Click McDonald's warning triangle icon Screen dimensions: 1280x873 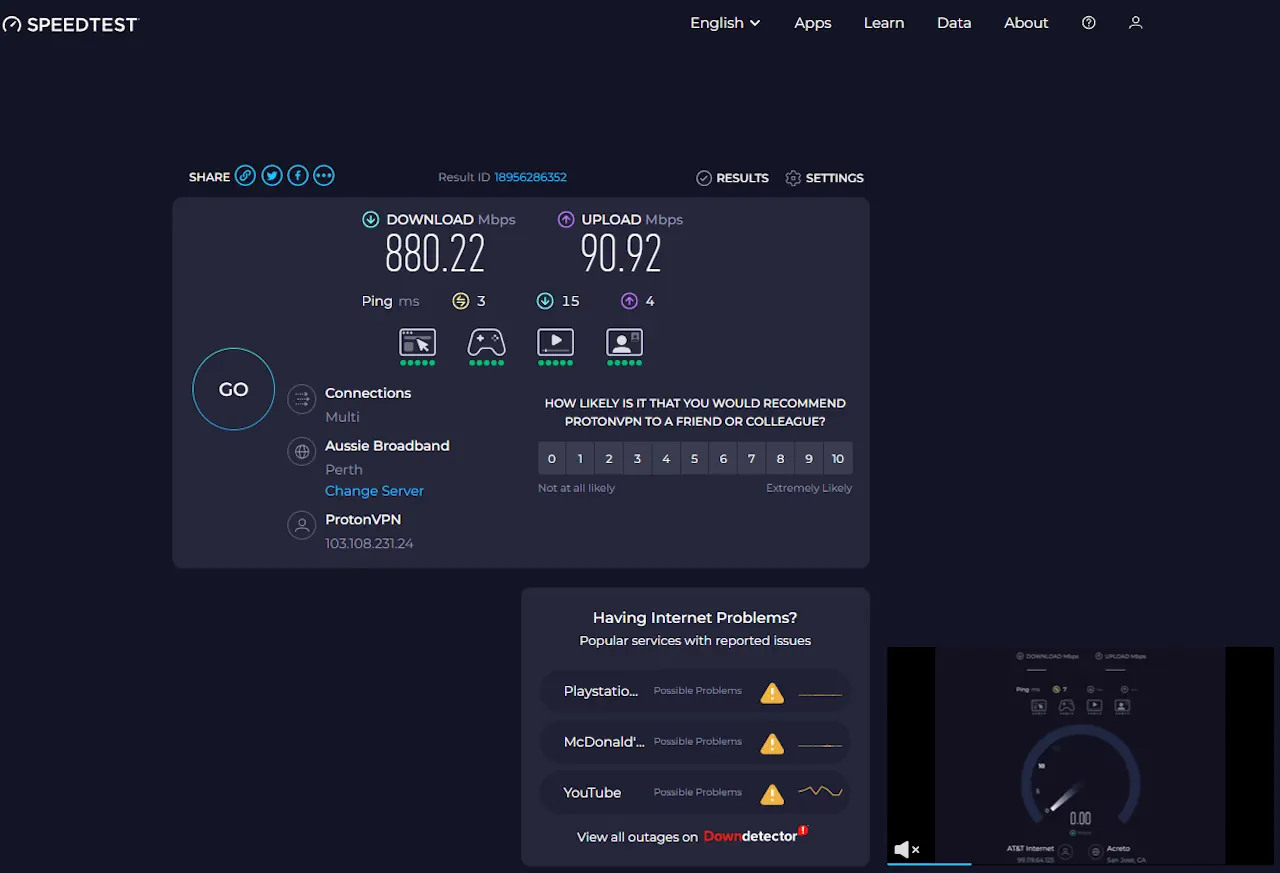pos(772,743)
